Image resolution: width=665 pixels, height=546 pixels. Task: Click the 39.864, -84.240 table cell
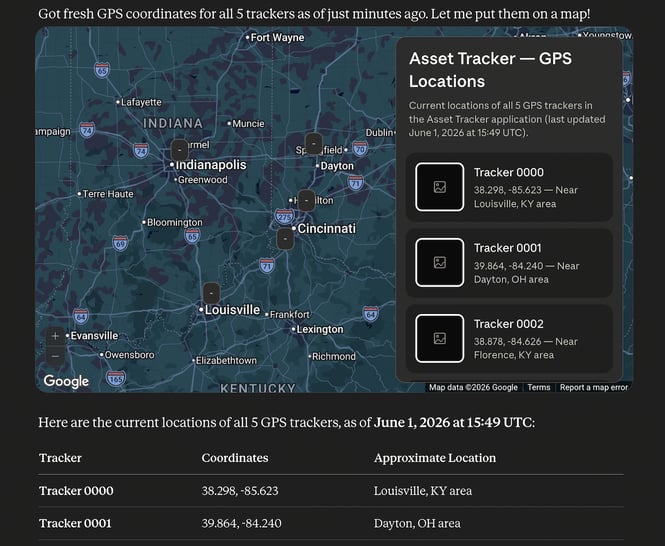pos(241,523)
